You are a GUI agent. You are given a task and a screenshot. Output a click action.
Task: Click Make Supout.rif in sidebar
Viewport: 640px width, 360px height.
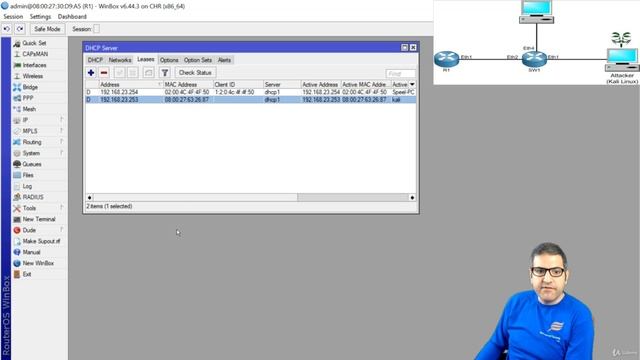[41, 242]
